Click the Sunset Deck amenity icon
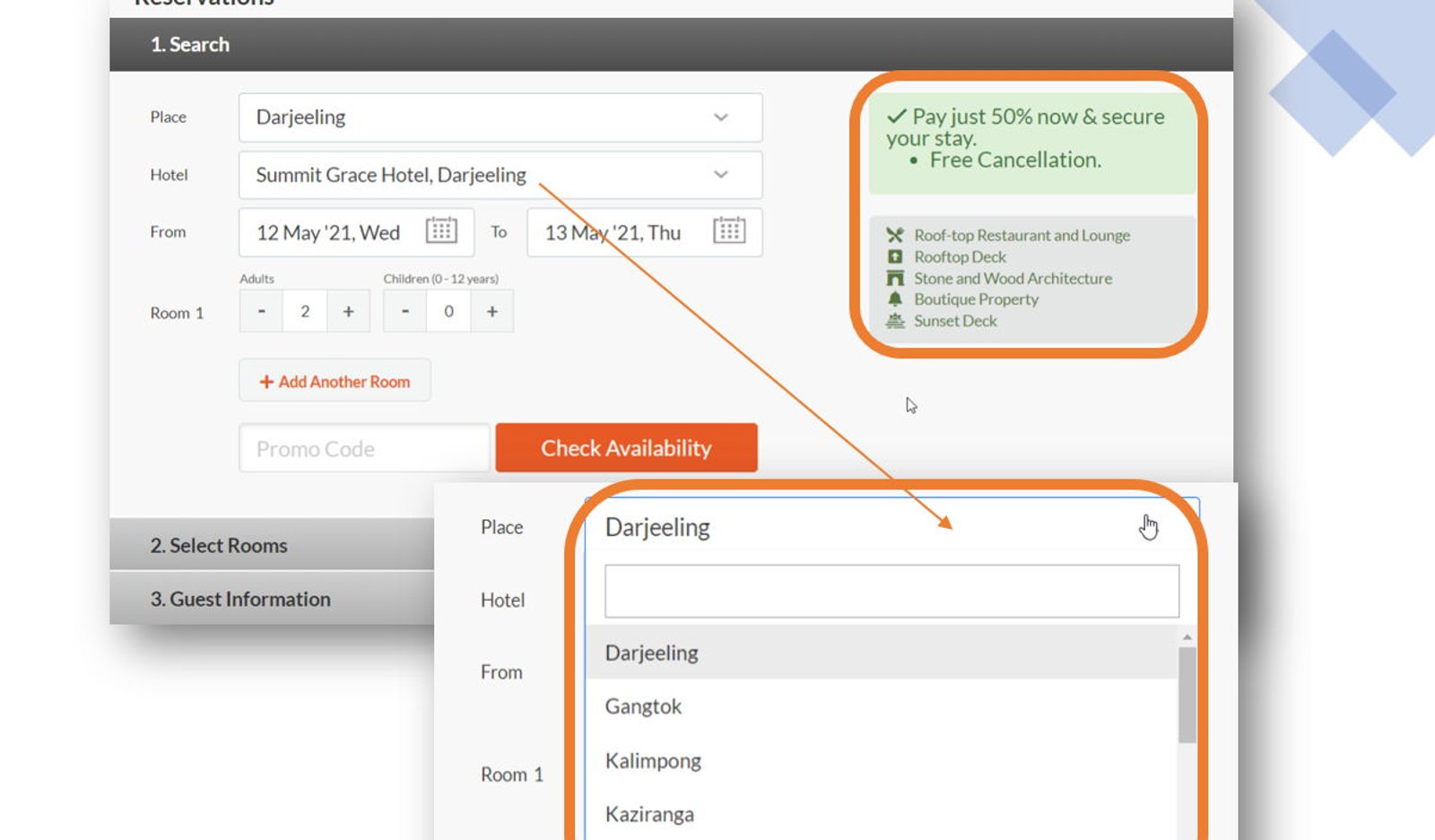 coord(895,321)
